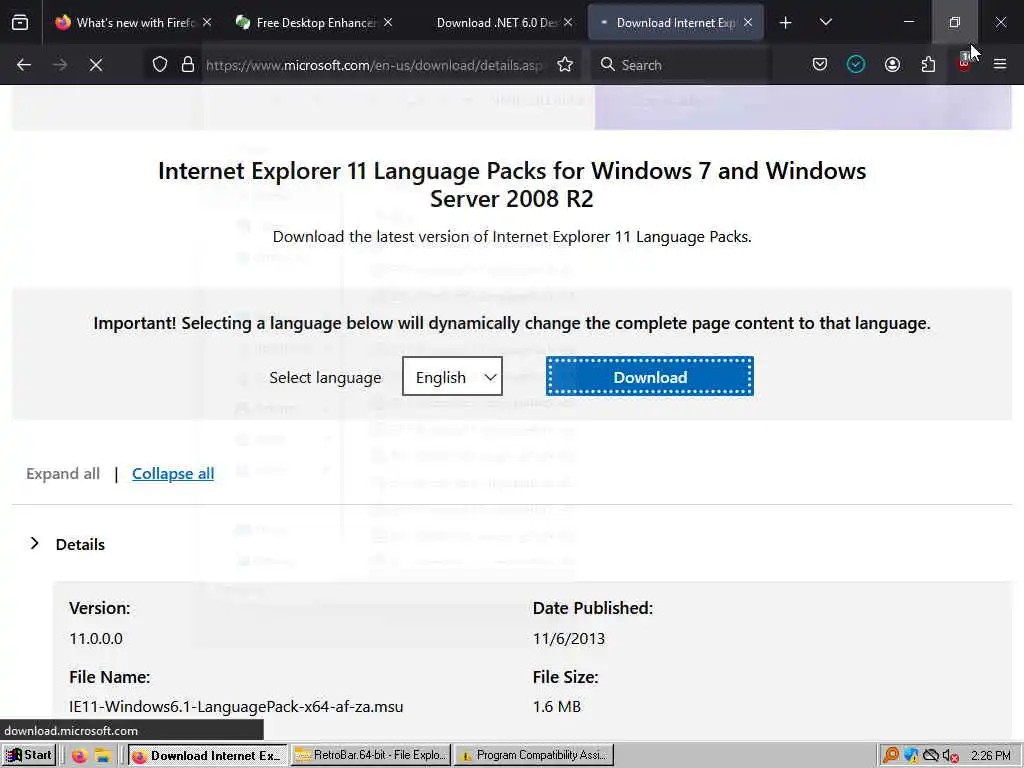Go forward with the arrow button
The width and height of the screenshot is (1024, 768).
(60, 65)
